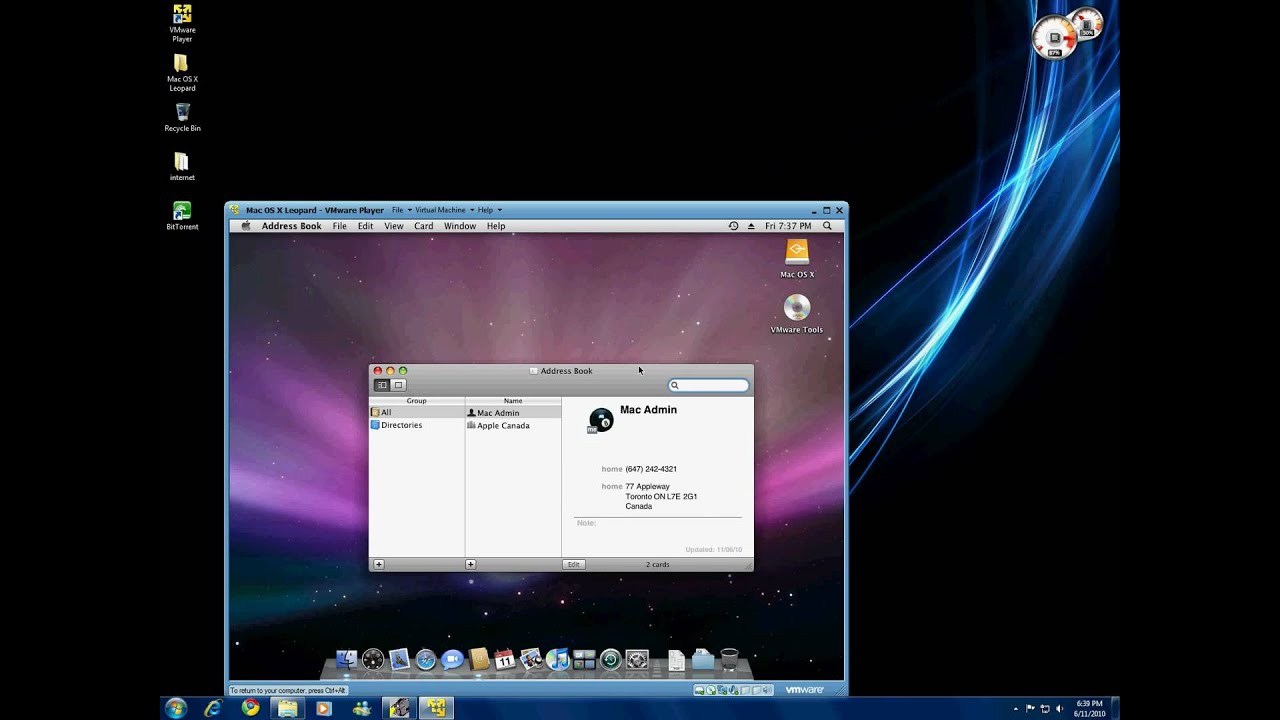Screen dimensions: 1280x720
Task: Open the Card menu
Action: click(424, 226)
